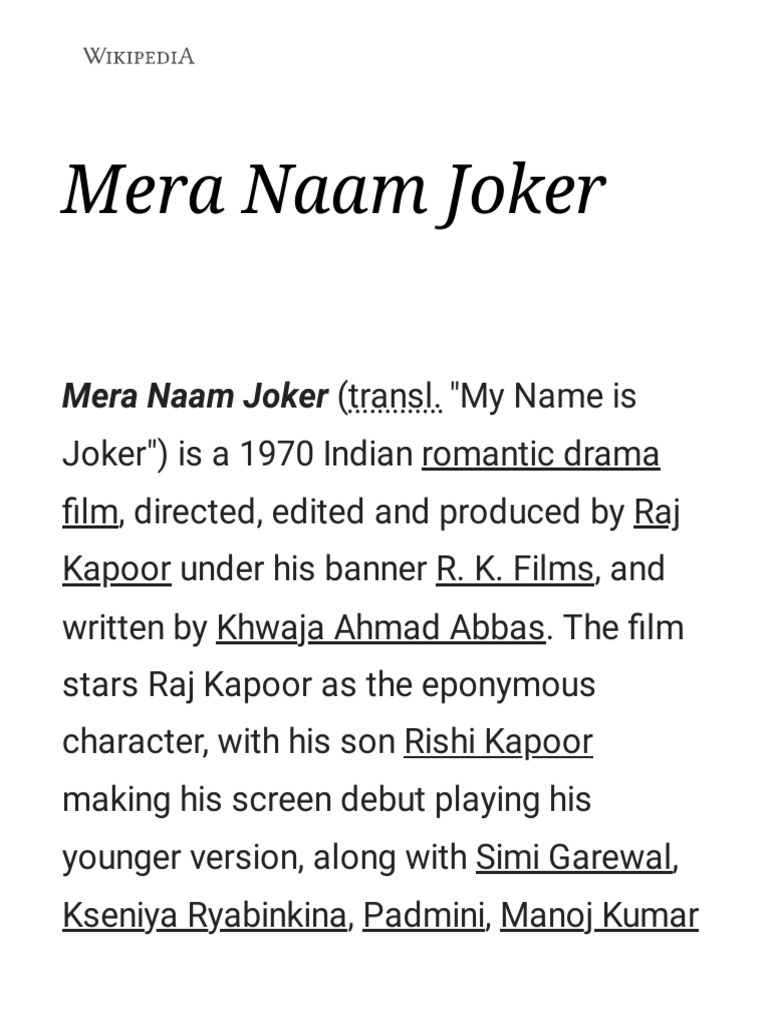
Task: Open the Simi Garewal link
Action: (x=574, y=857)
